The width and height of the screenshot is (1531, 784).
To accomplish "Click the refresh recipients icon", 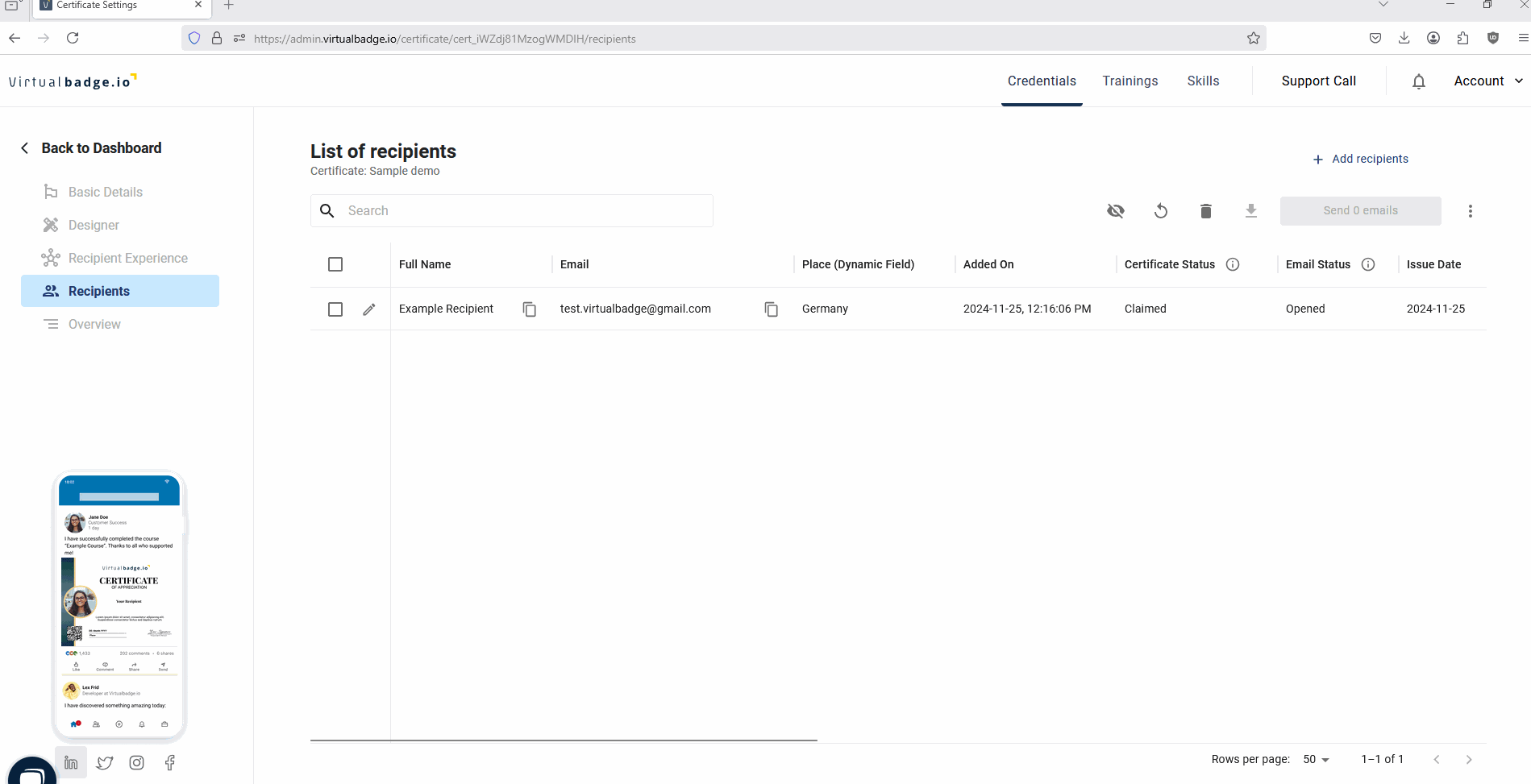I will (x=1161, y=210).
